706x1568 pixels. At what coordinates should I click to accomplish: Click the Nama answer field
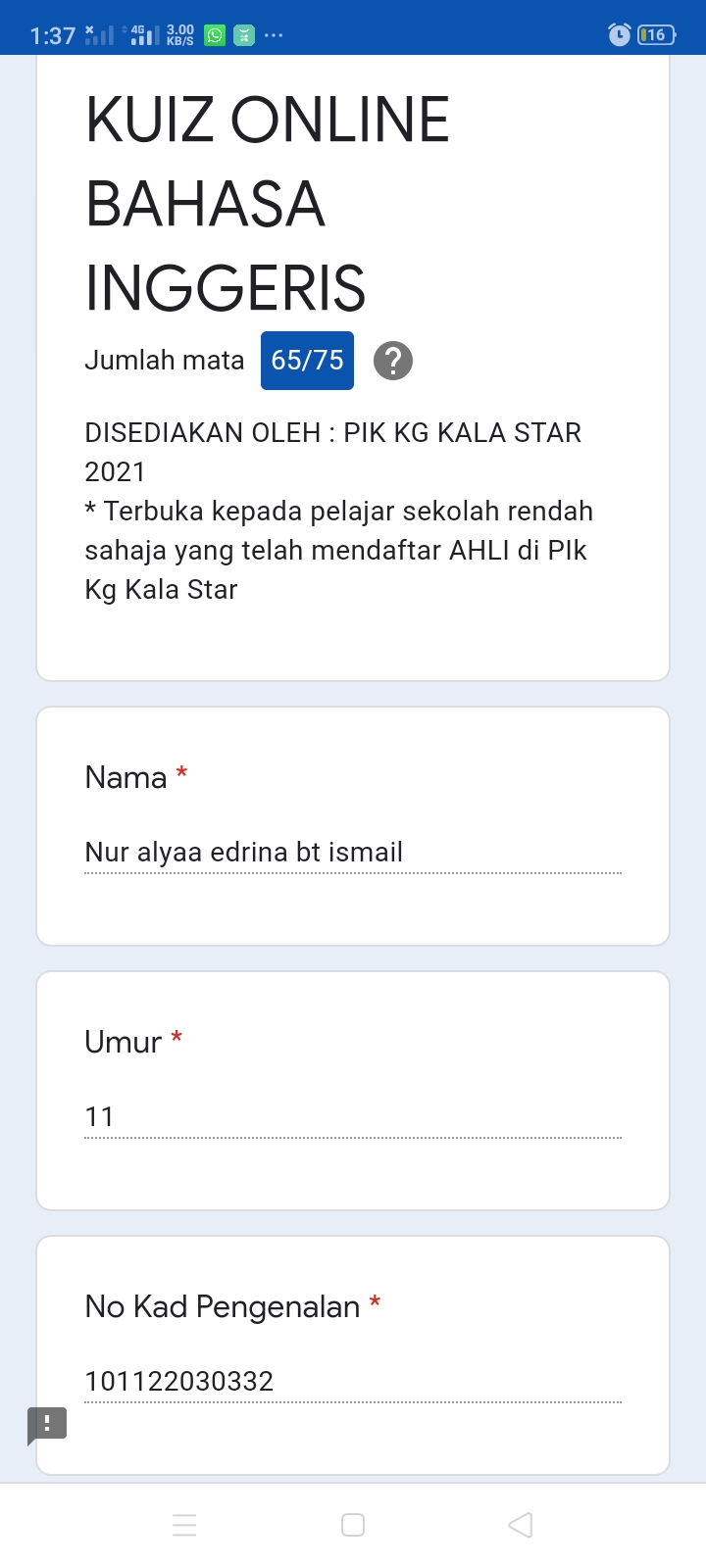coord(353,853)
